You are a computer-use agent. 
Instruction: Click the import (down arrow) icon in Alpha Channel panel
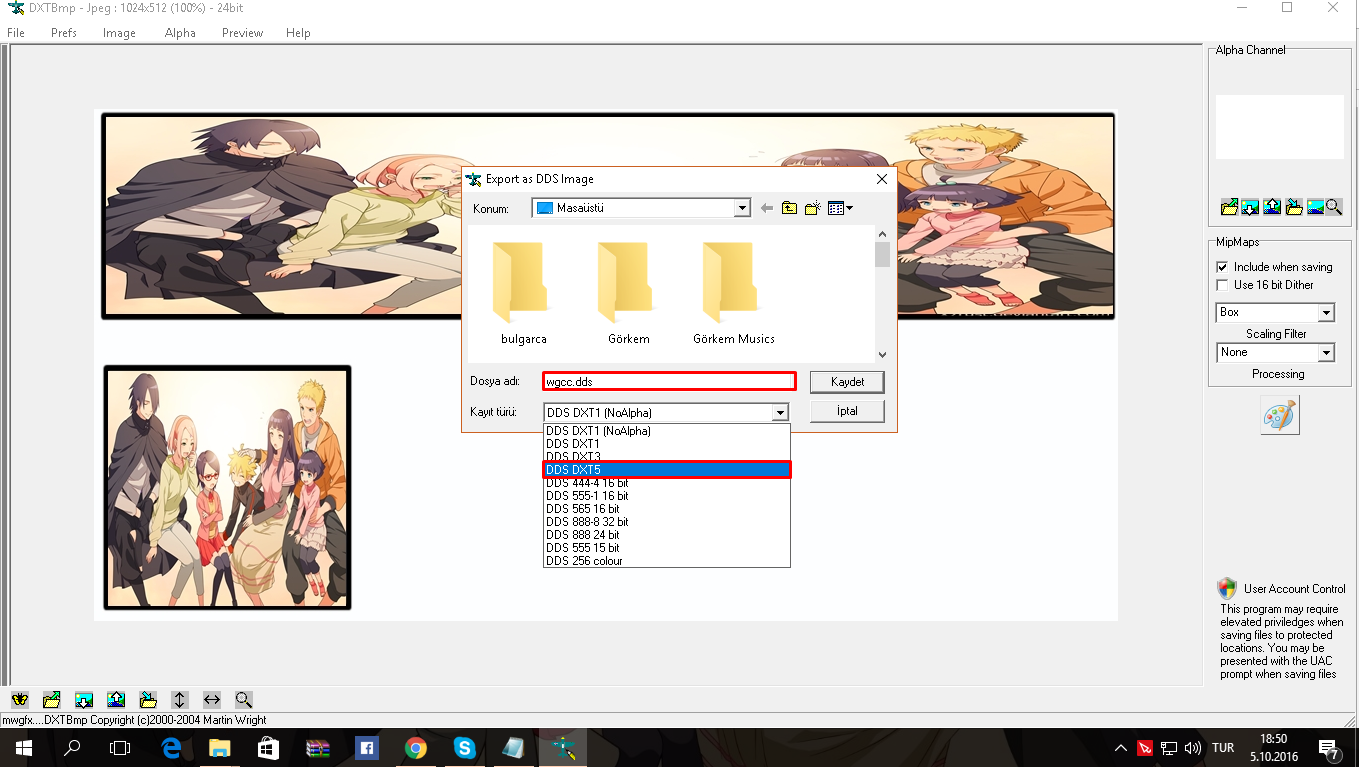(x=1250, y=207)
